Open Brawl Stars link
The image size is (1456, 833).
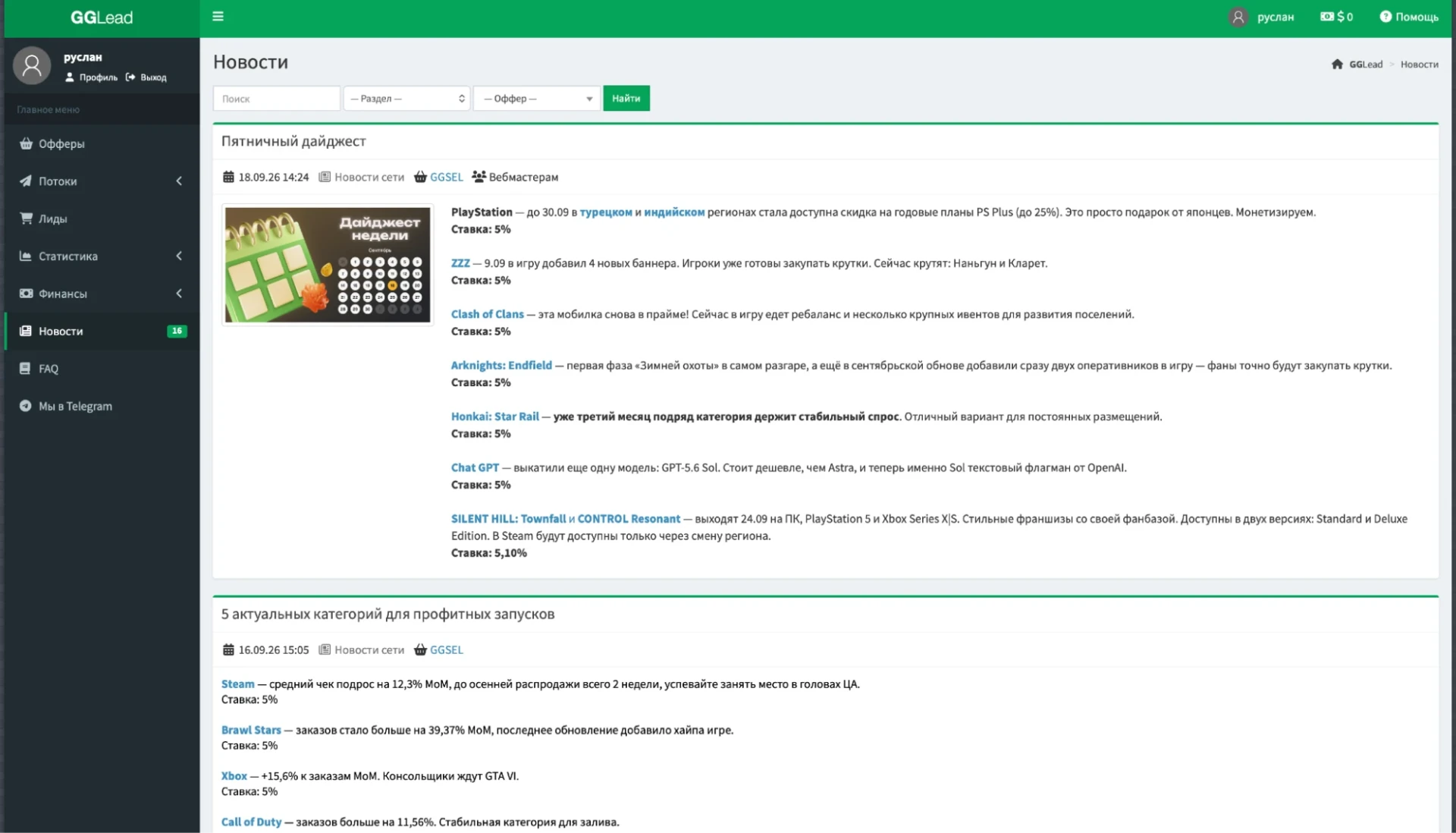[x=251, y=730]
